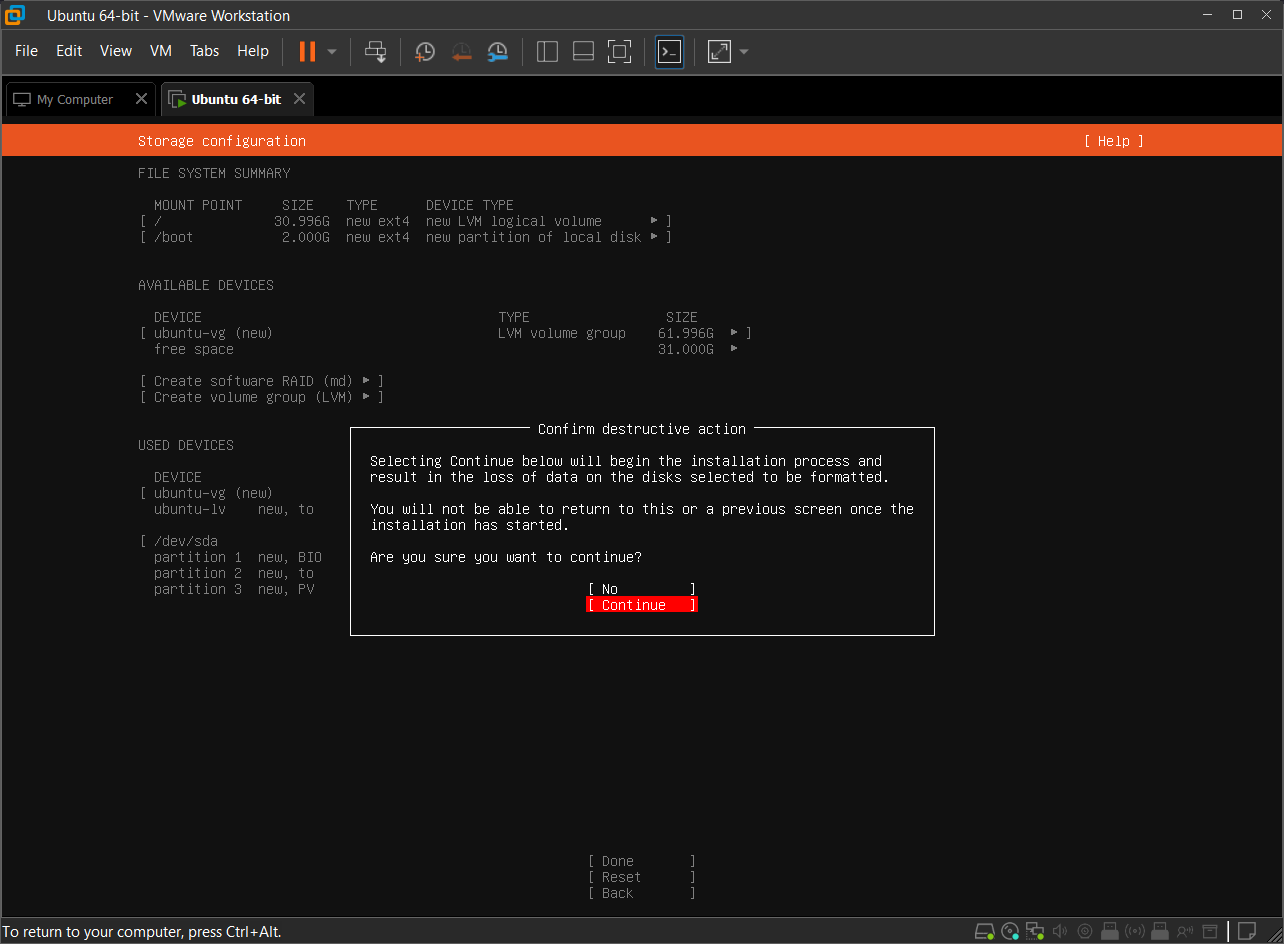Switch to the My Computer tab
Image resolution: width=1284 pixels, height=944 pixels.
tap(75, 100)
